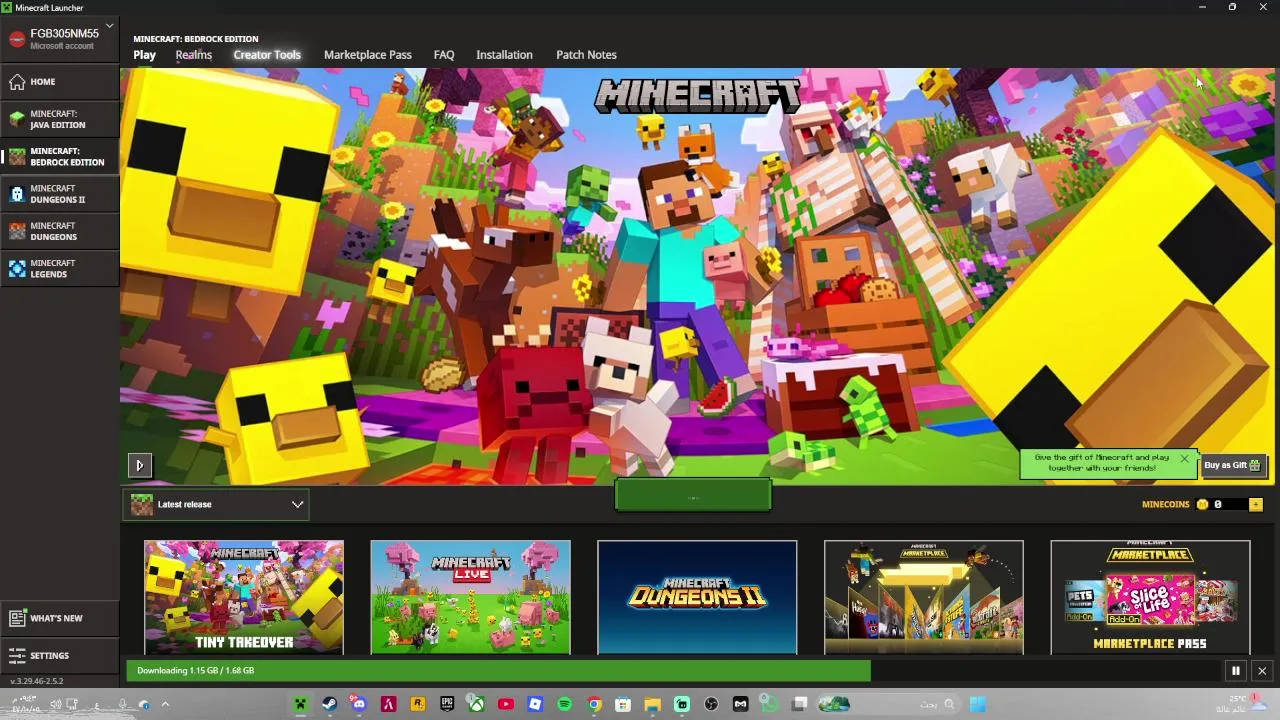
Task: Open the Home section in the sidebar
Action: [60, 82]
